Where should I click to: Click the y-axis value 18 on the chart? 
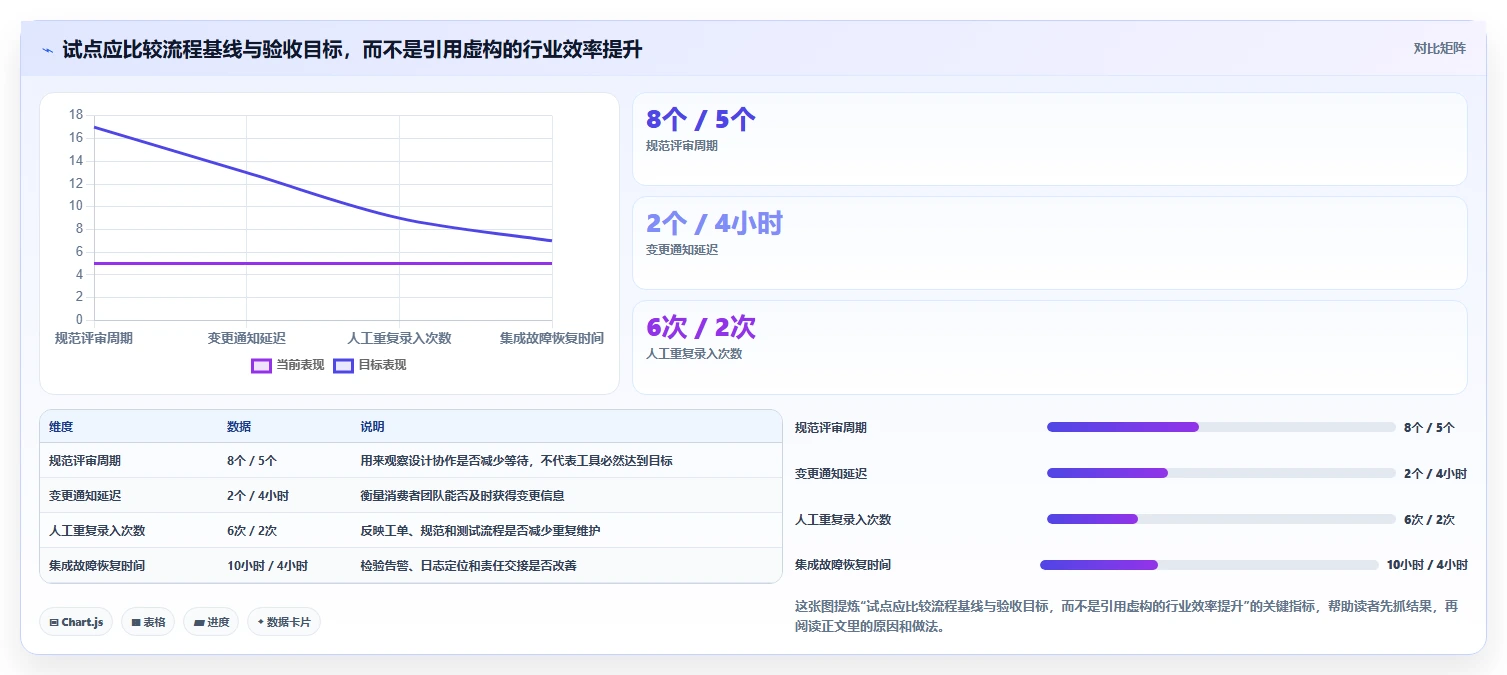point(76,115)
